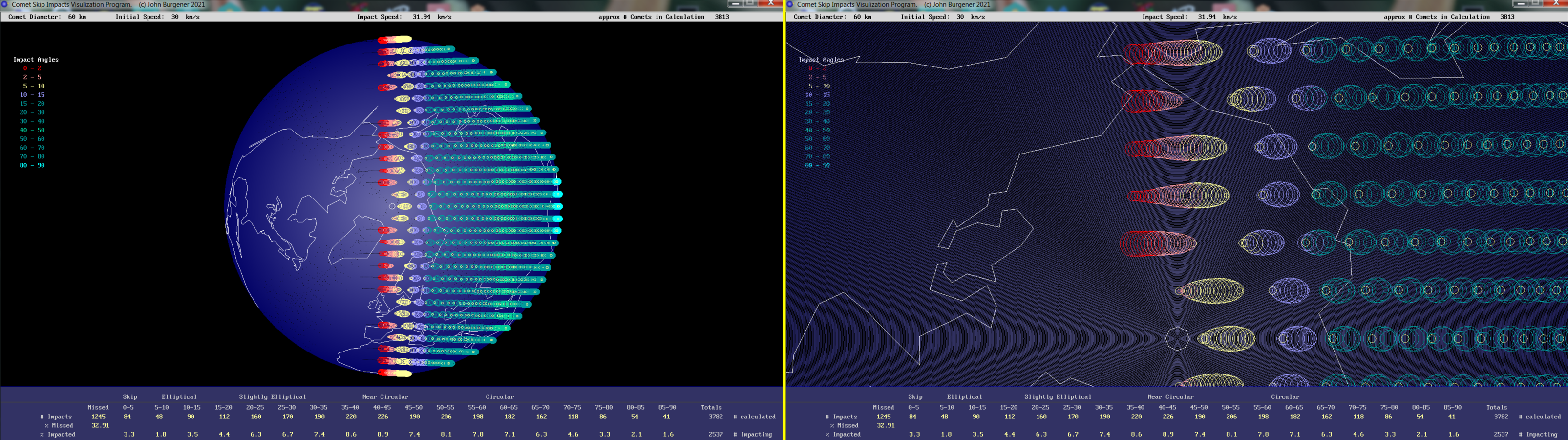
Task: Click the Comets in Calculation 3813 value, right window
Action: click(1507, 17)
